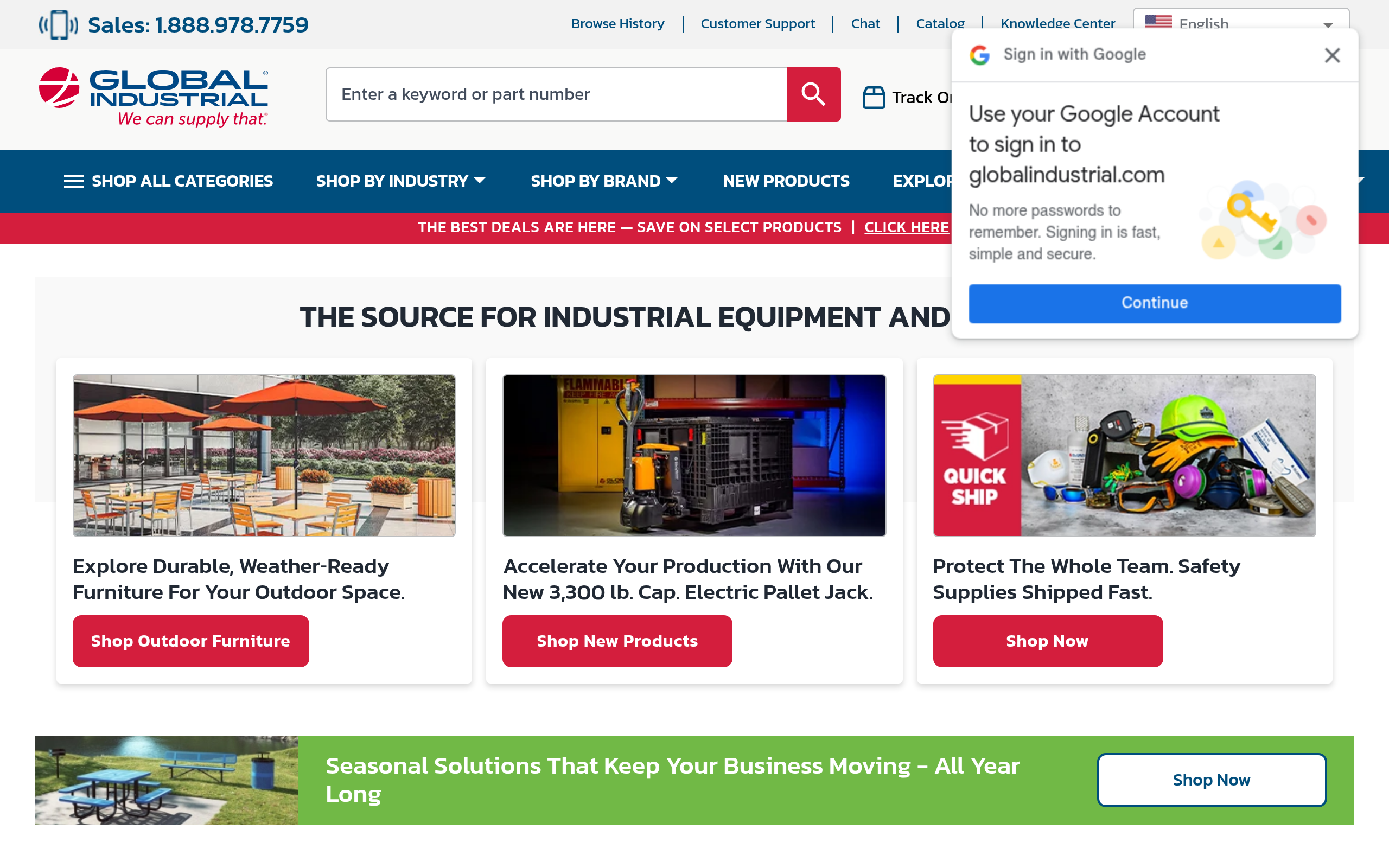Click Continue in Google sign-in popup
The height and width of the screenshot is (868, 1389).
click(x=1154, y=303)
